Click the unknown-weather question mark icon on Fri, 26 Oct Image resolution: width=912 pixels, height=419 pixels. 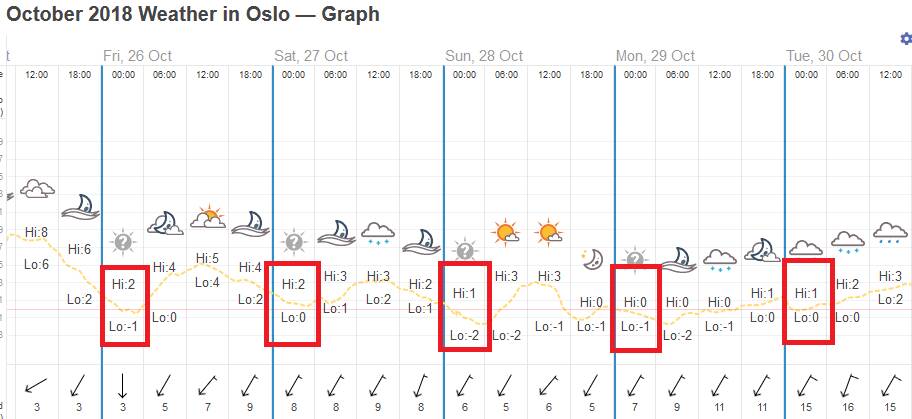click(123, 241)
